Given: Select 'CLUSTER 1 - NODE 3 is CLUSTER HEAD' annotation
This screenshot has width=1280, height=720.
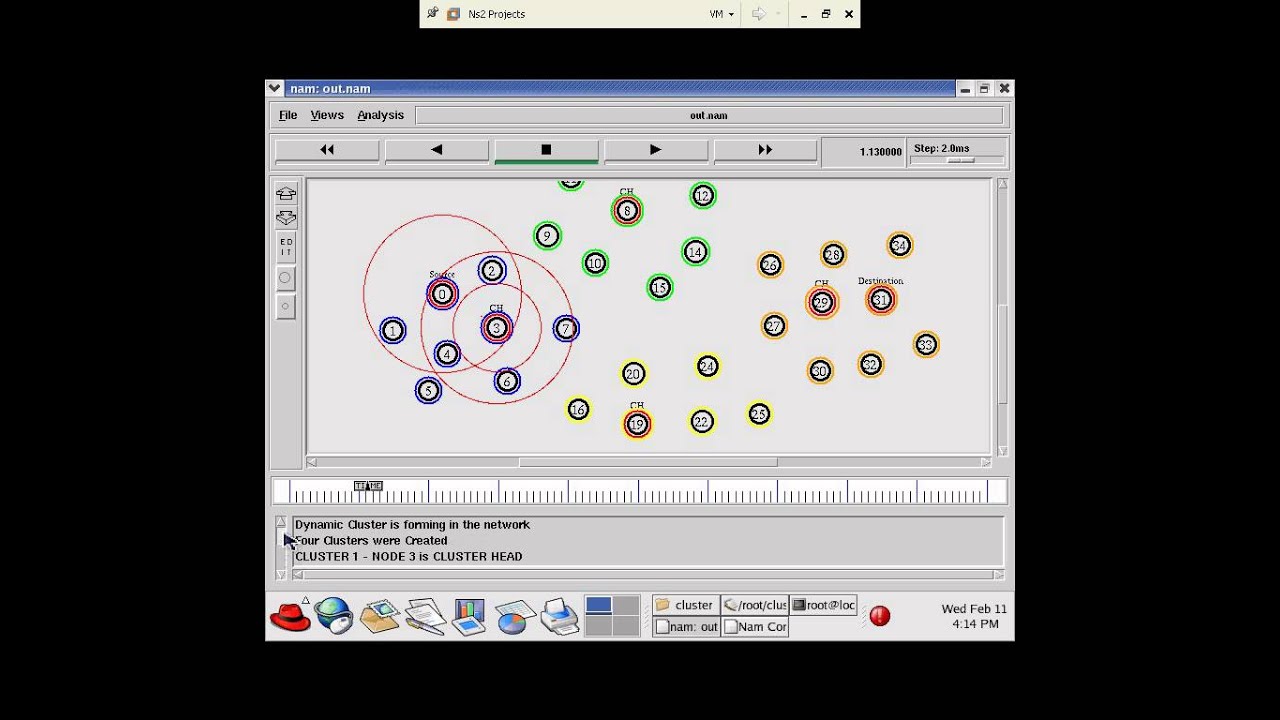Looking at the screenshot, I should [408, 557].
